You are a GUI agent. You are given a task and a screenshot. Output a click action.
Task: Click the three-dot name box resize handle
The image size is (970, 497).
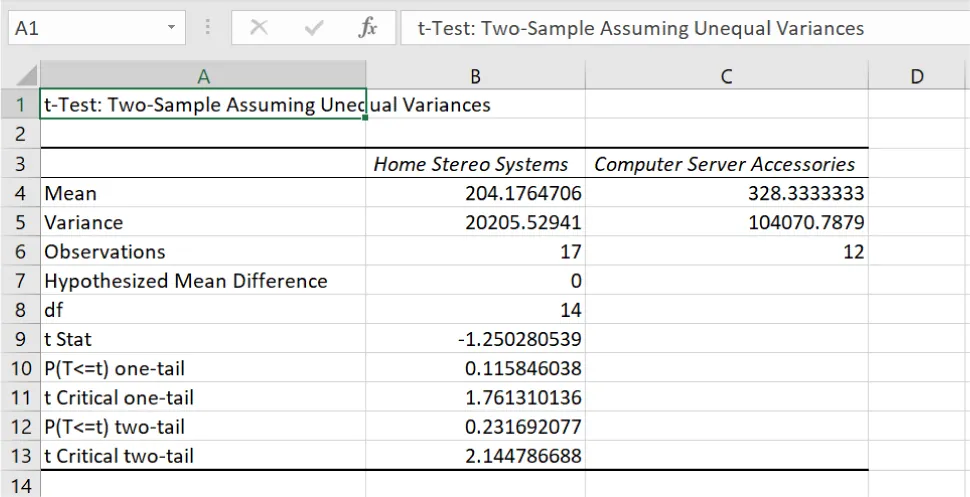(x=208, y=28)
